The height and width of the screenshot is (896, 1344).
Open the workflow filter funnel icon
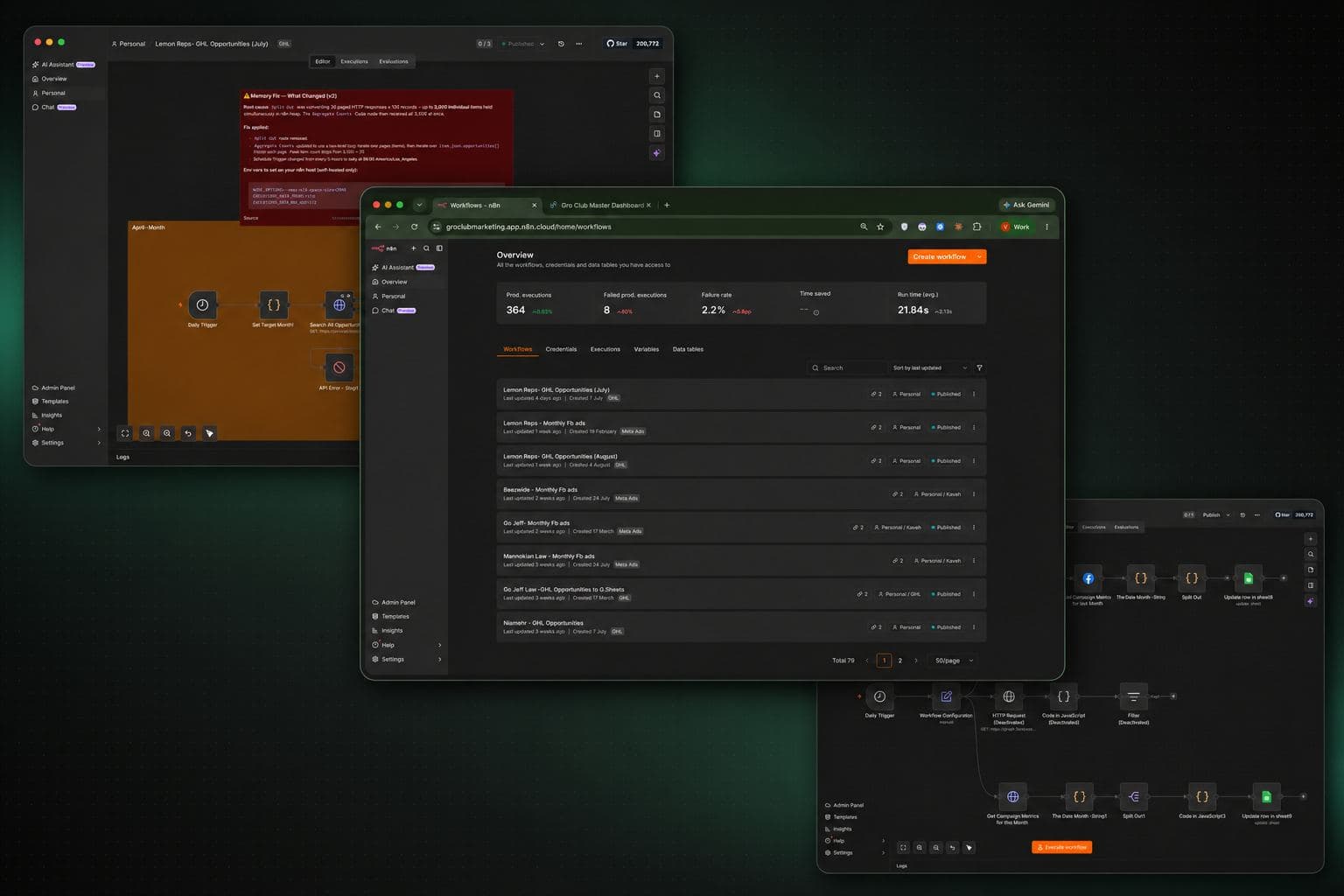[x=979, y=367]
